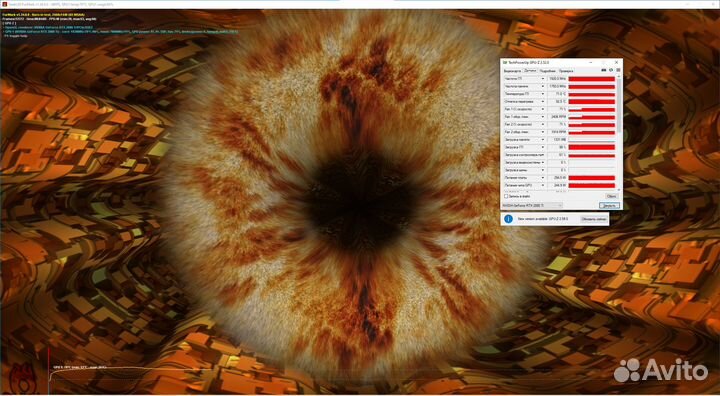720x396 pixels.
Task: Switch to the 'Видеокарта' tab
Action: pyautogui.click(x=512, y=71)
